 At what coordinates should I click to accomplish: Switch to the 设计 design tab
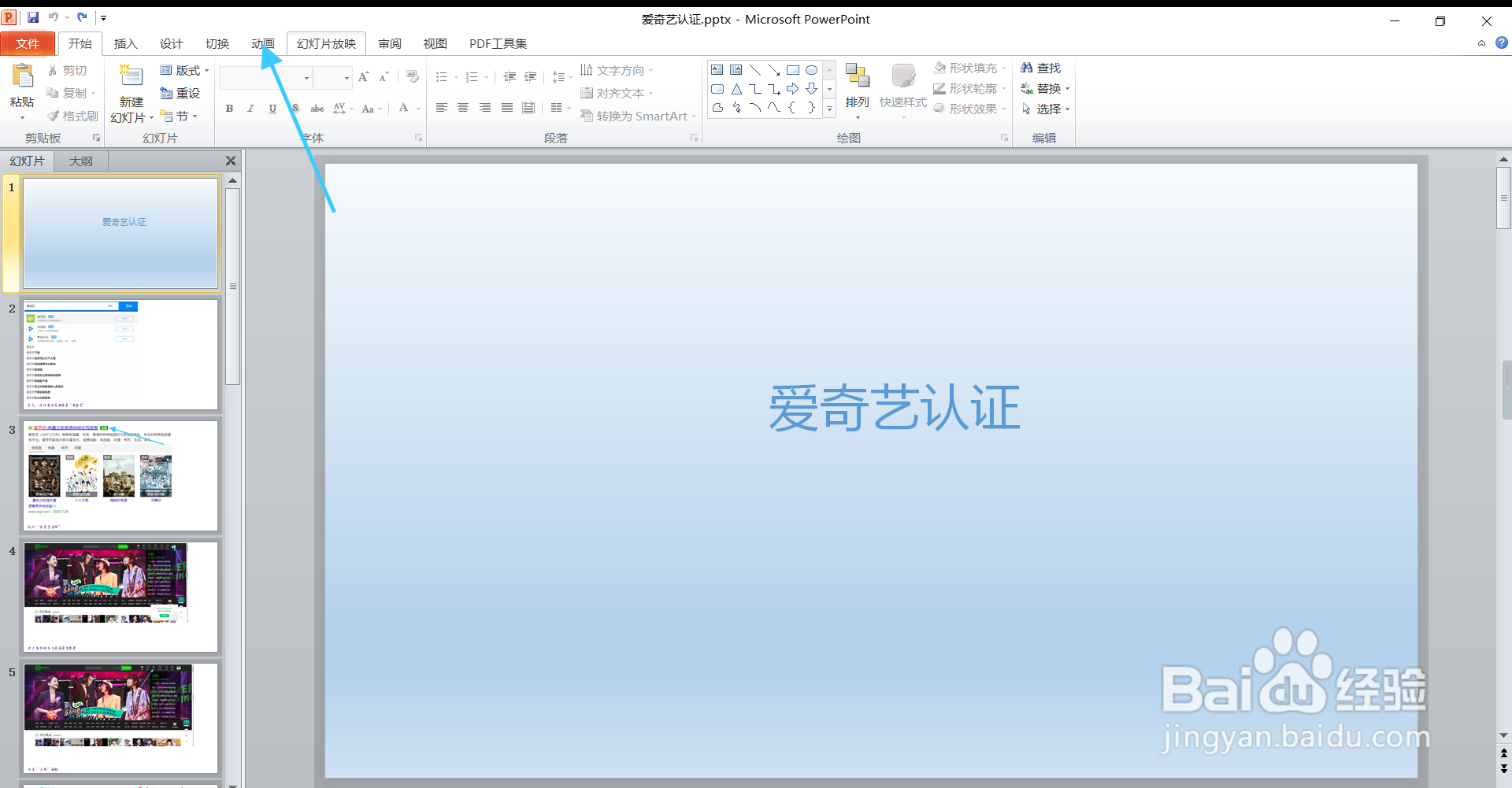point(171,44)
